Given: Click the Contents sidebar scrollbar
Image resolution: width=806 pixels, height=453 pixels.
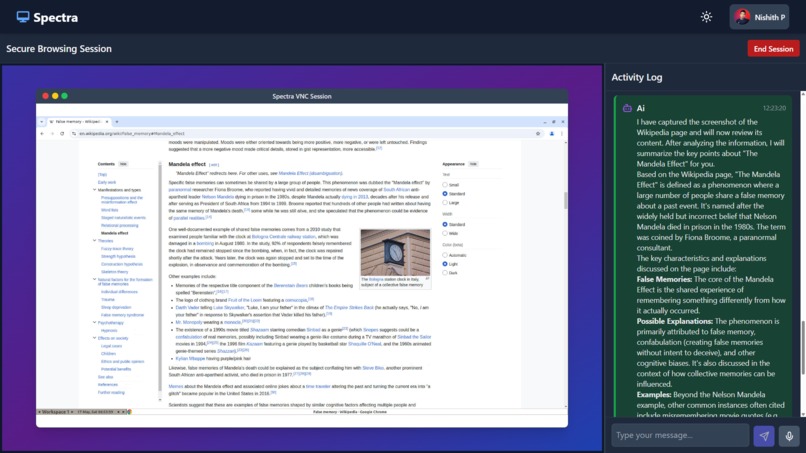Looking at the screenshot, I should (x=159, y=280).
